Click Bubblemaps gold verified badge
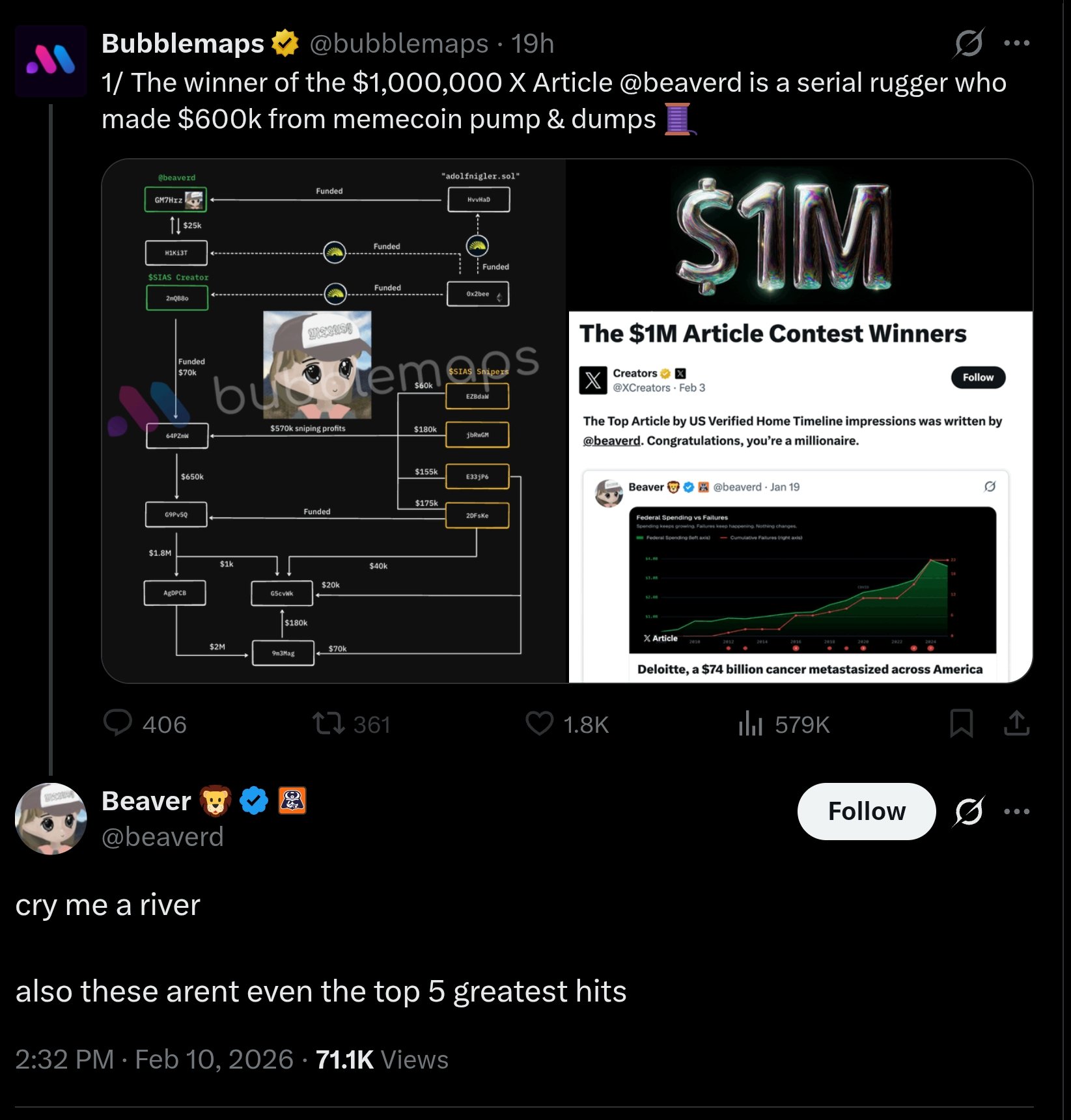This screenshot has width=1071, height=1120. (285, 44)
